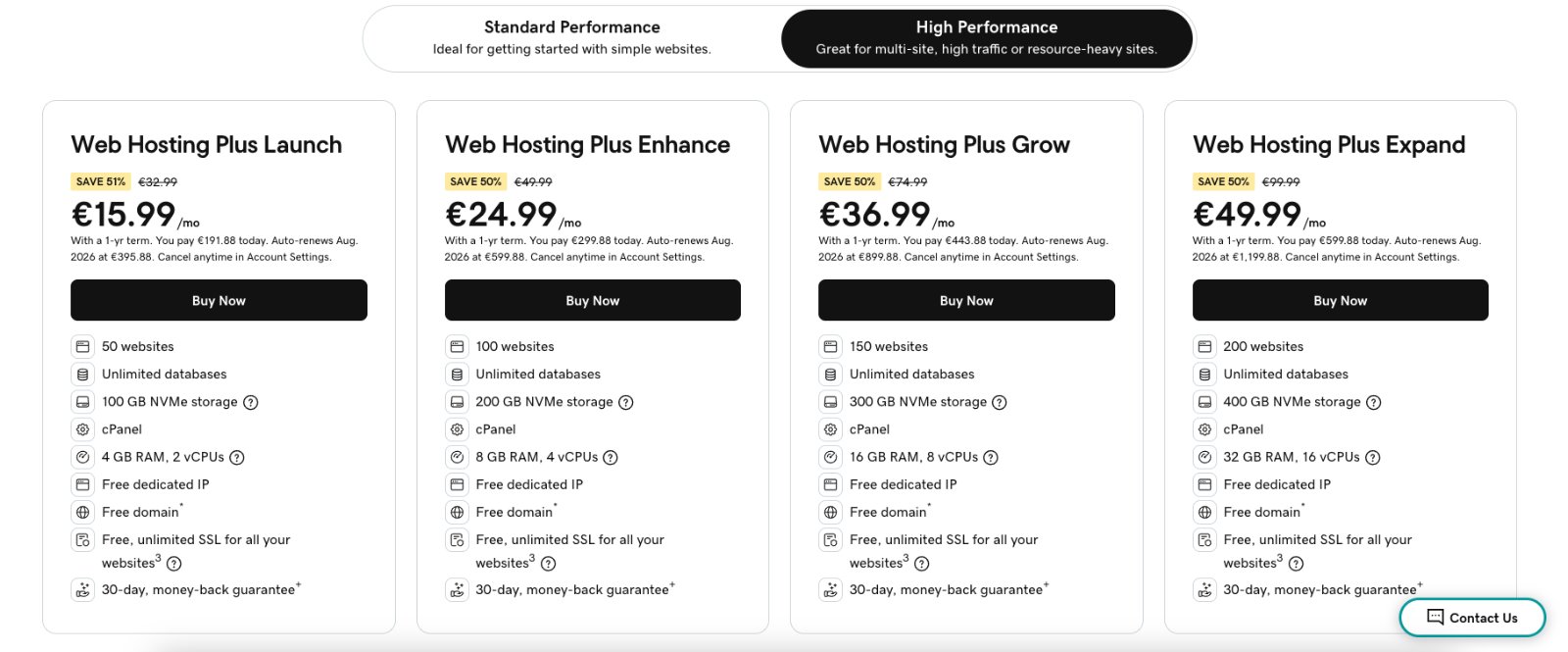Screen dimensions: 1568x652
Task: Click Buy Now for Web Hosting Plus Launch
Action: click(x=219, y=300)
